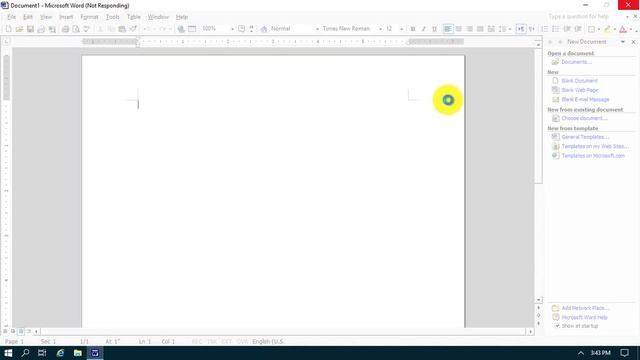640x360 pixels.
Task: Click the Bullets list icon
Action: tap(556, 29)
